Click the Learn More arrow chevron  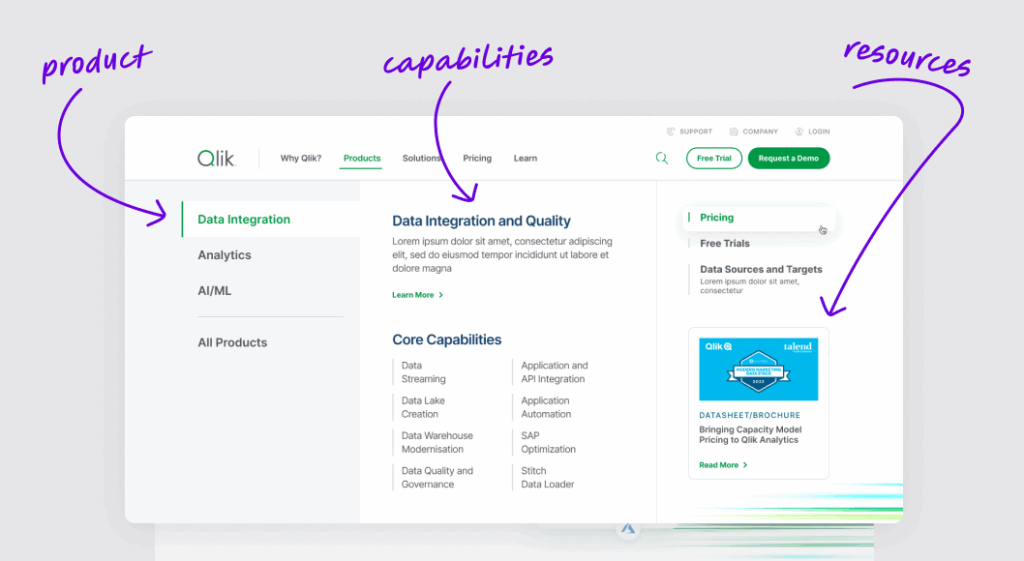click(x=441, y=295)
